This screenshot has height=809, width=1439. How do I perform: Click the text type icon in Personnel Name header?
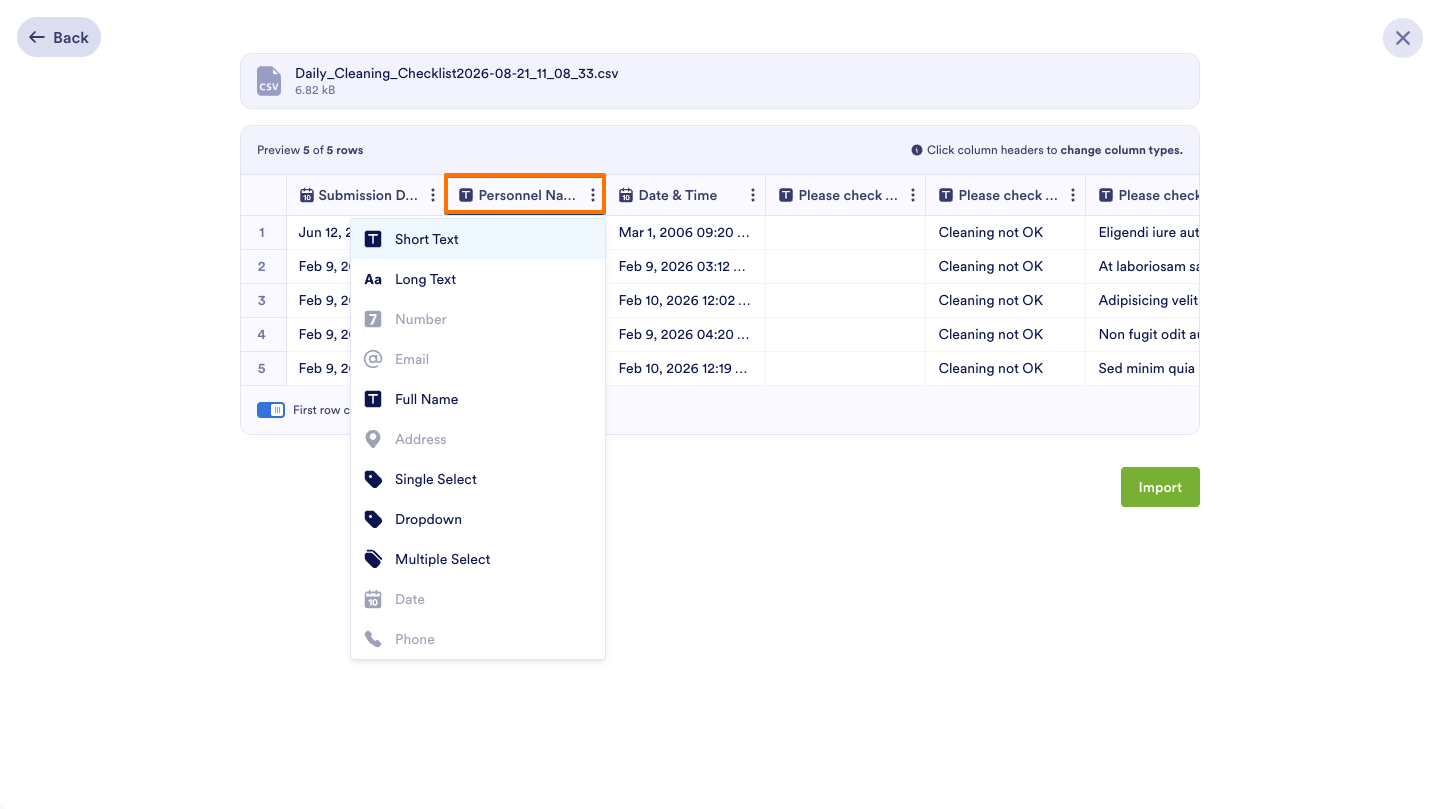pyautogui.click(x=466, y=195)
